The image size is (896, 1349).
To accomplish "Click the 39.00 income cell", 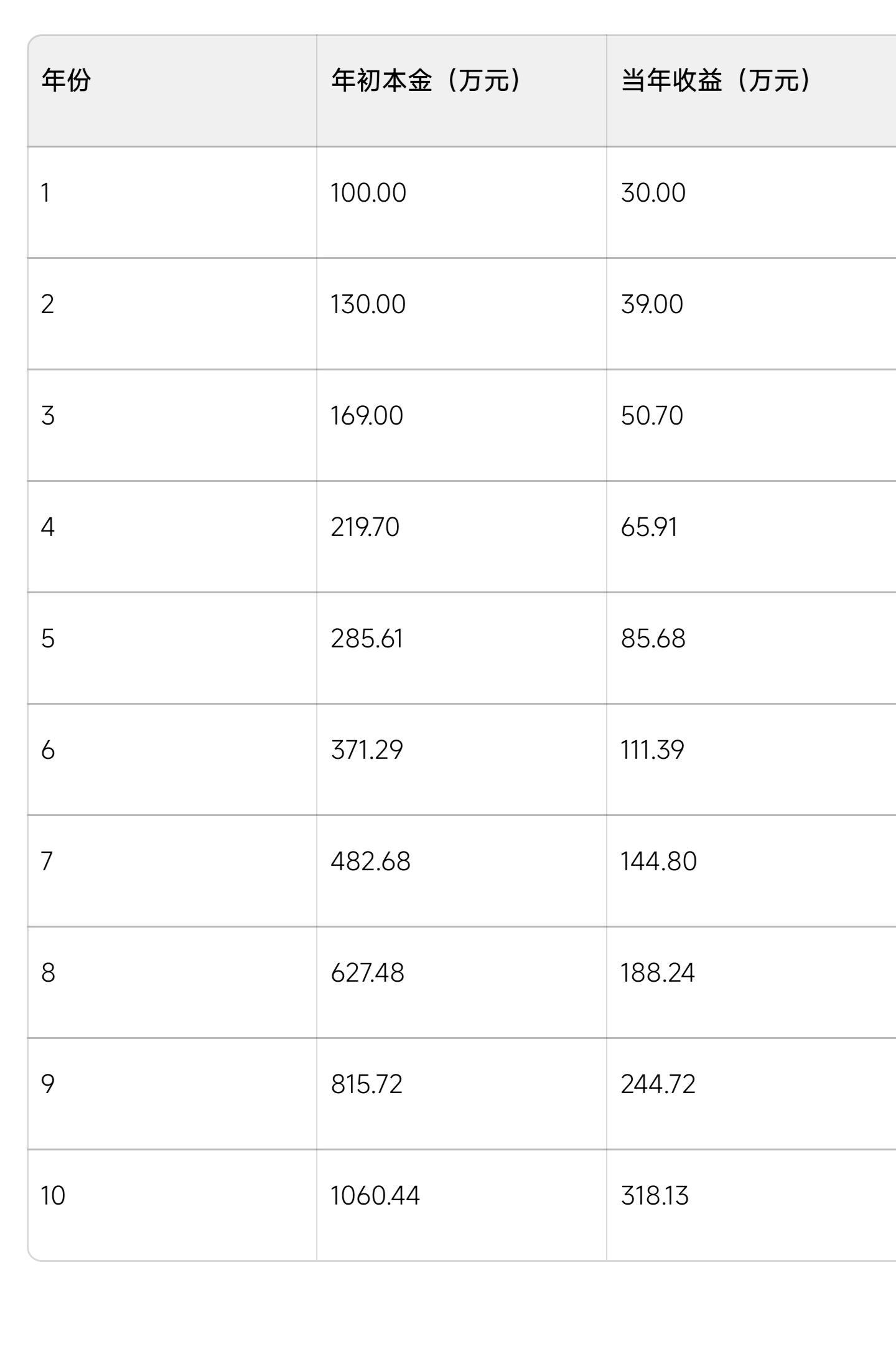I will pyautogui.click(x=751, y=314).
